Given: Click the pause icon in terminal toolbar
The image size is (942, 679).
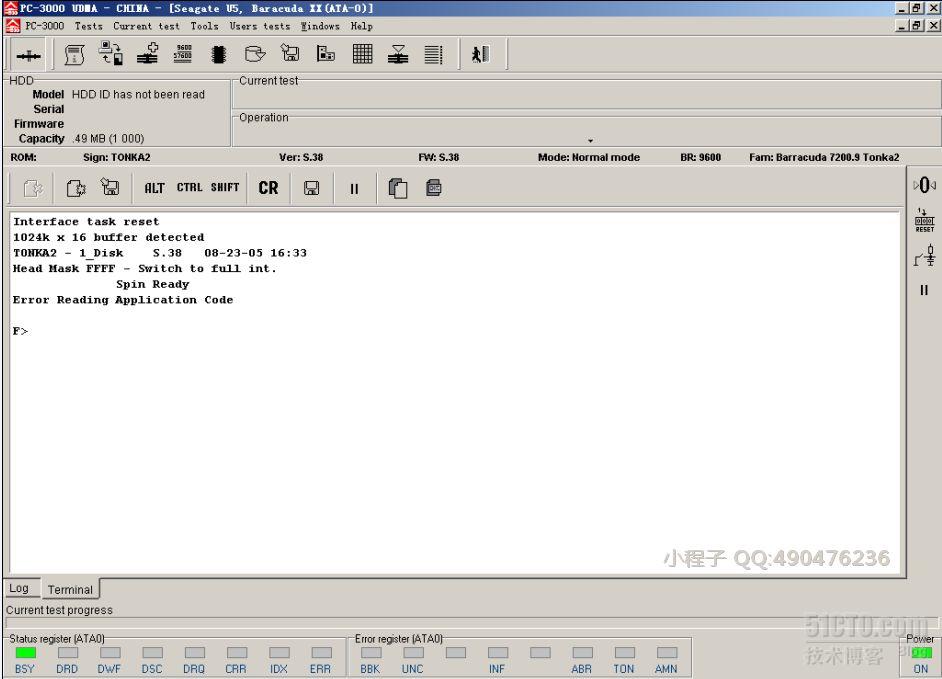Looking at the screenshot, I should pyautogui.click(x=354, y=189).
